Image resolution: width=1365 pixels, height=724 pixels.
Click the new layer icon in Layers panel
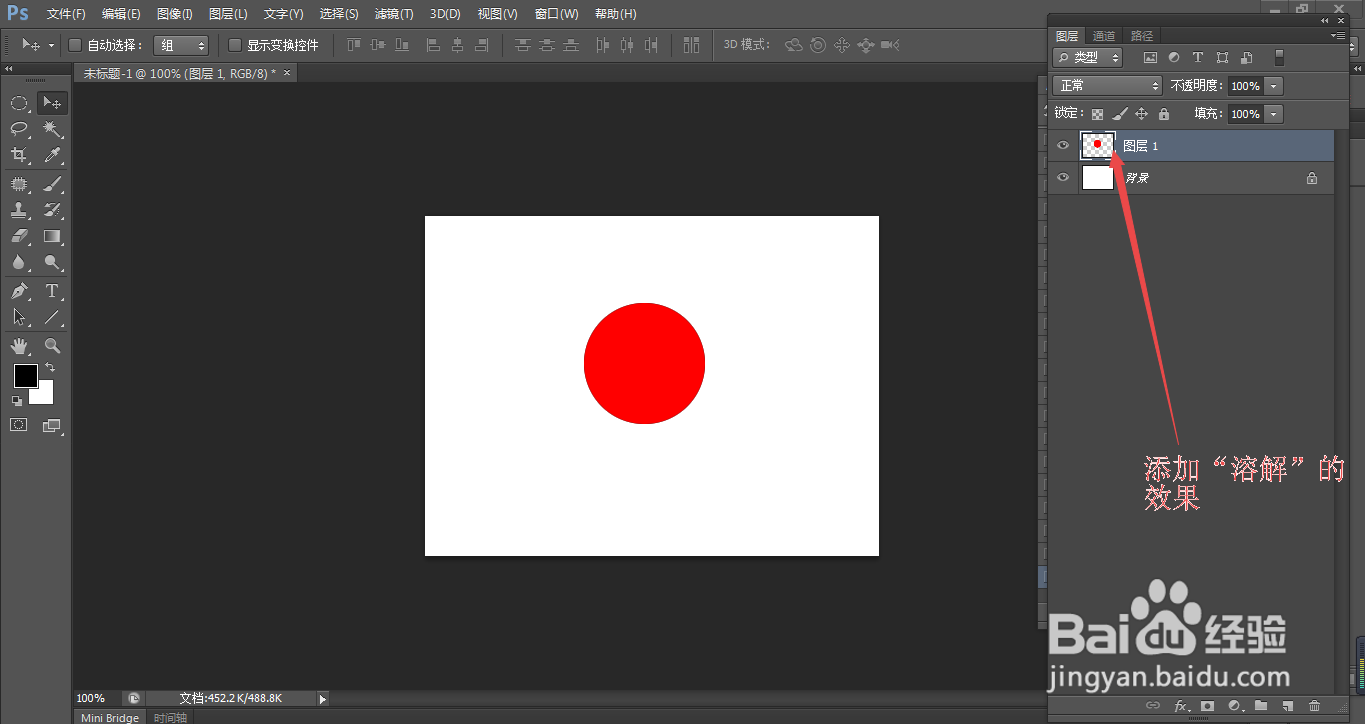pyautogui.click(x=1288, y=706)
